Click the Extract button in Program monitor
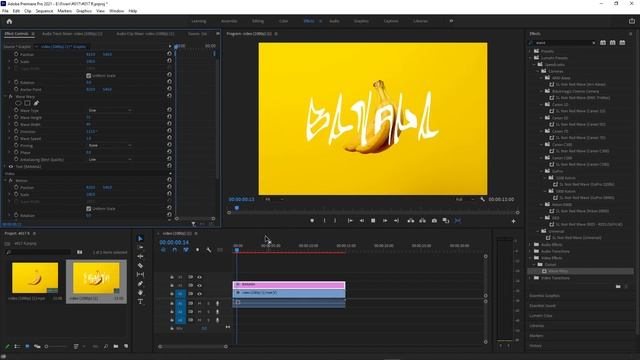 point(422,221)
